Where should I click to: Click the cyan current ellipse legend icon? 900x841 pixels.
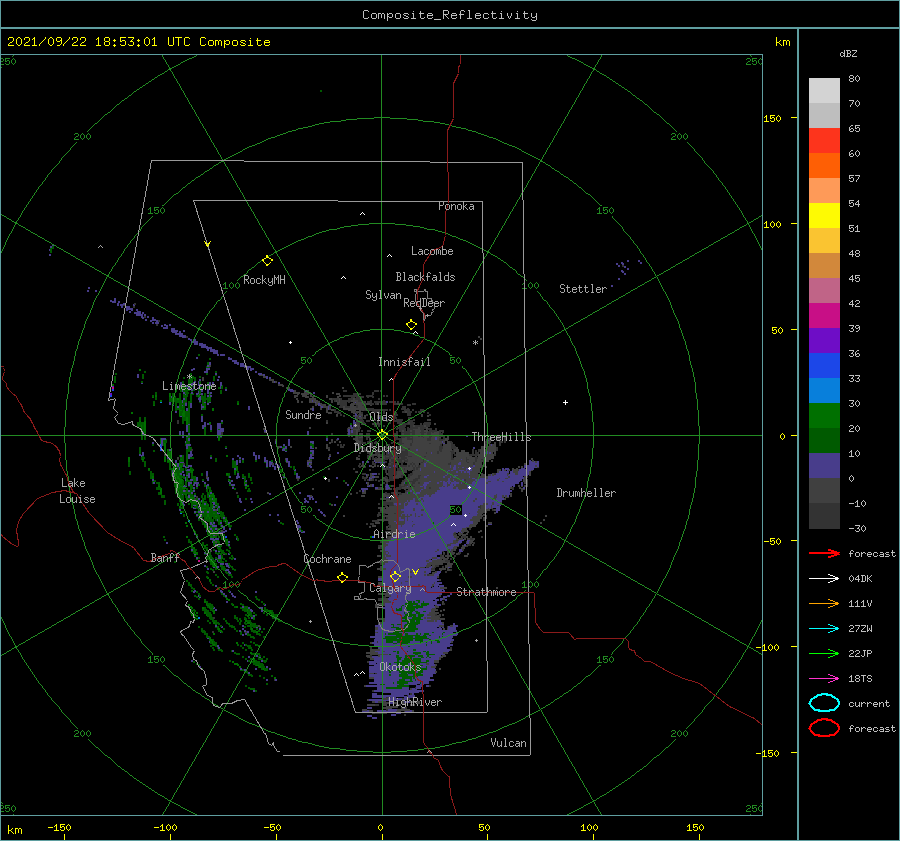(824, 703)
